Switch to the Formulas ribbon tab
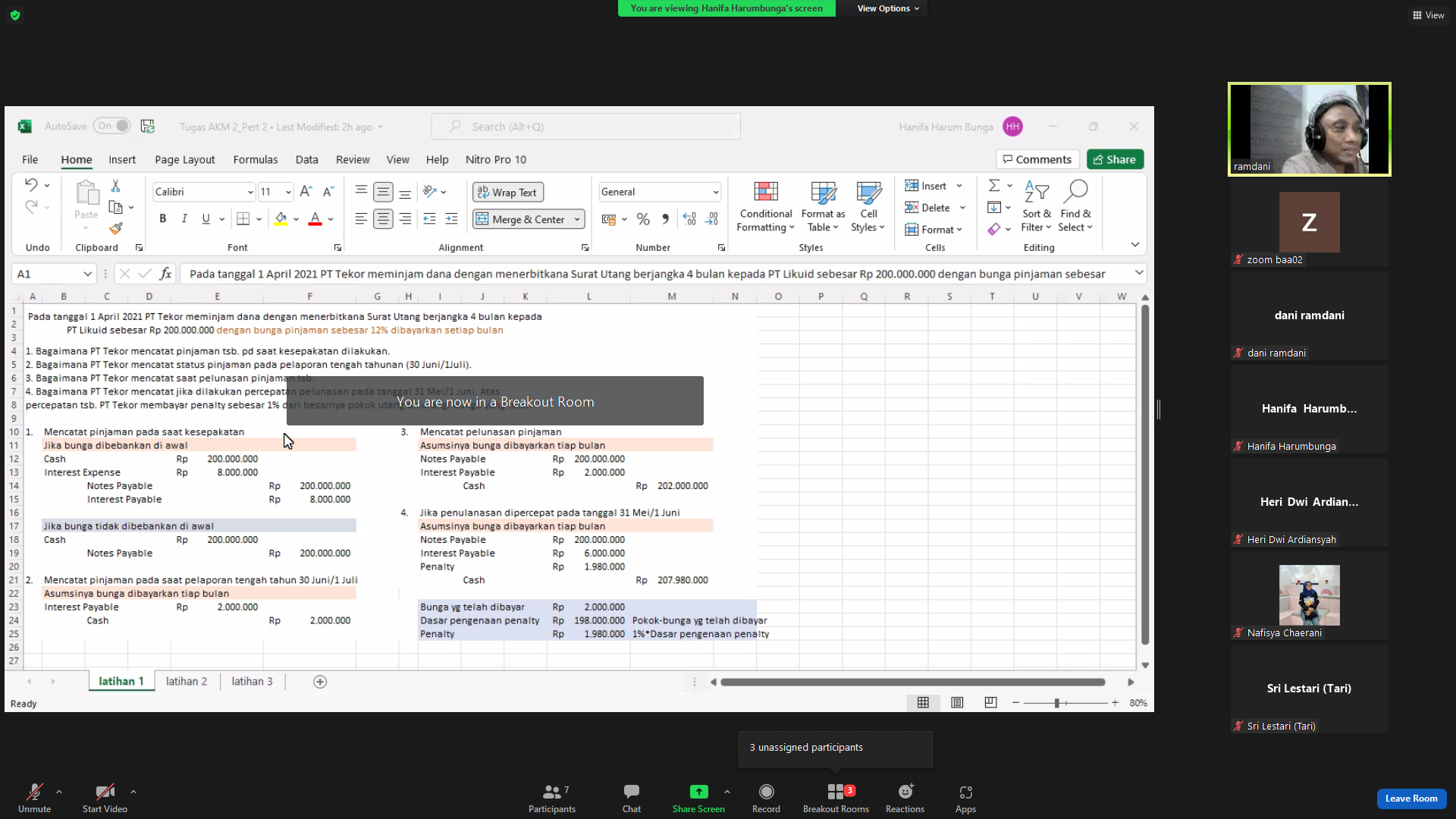This screenshot has height=819, width=1456. 256,159
